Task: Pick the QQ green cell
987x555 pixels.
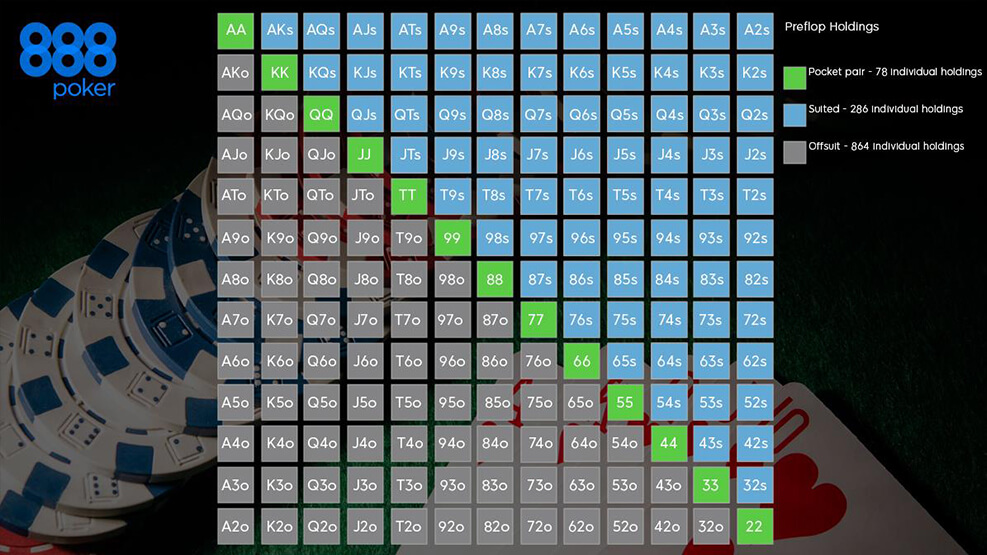Action: pyautogui.click(x=322, y=114)
